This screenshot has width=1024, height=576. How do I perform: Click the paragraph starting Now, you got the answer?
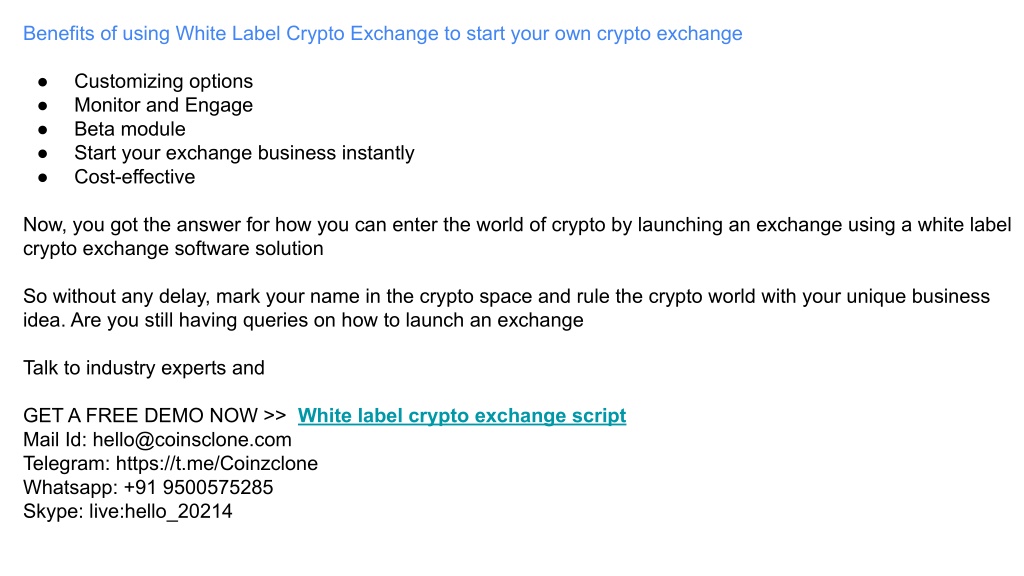tap(517, 236)
